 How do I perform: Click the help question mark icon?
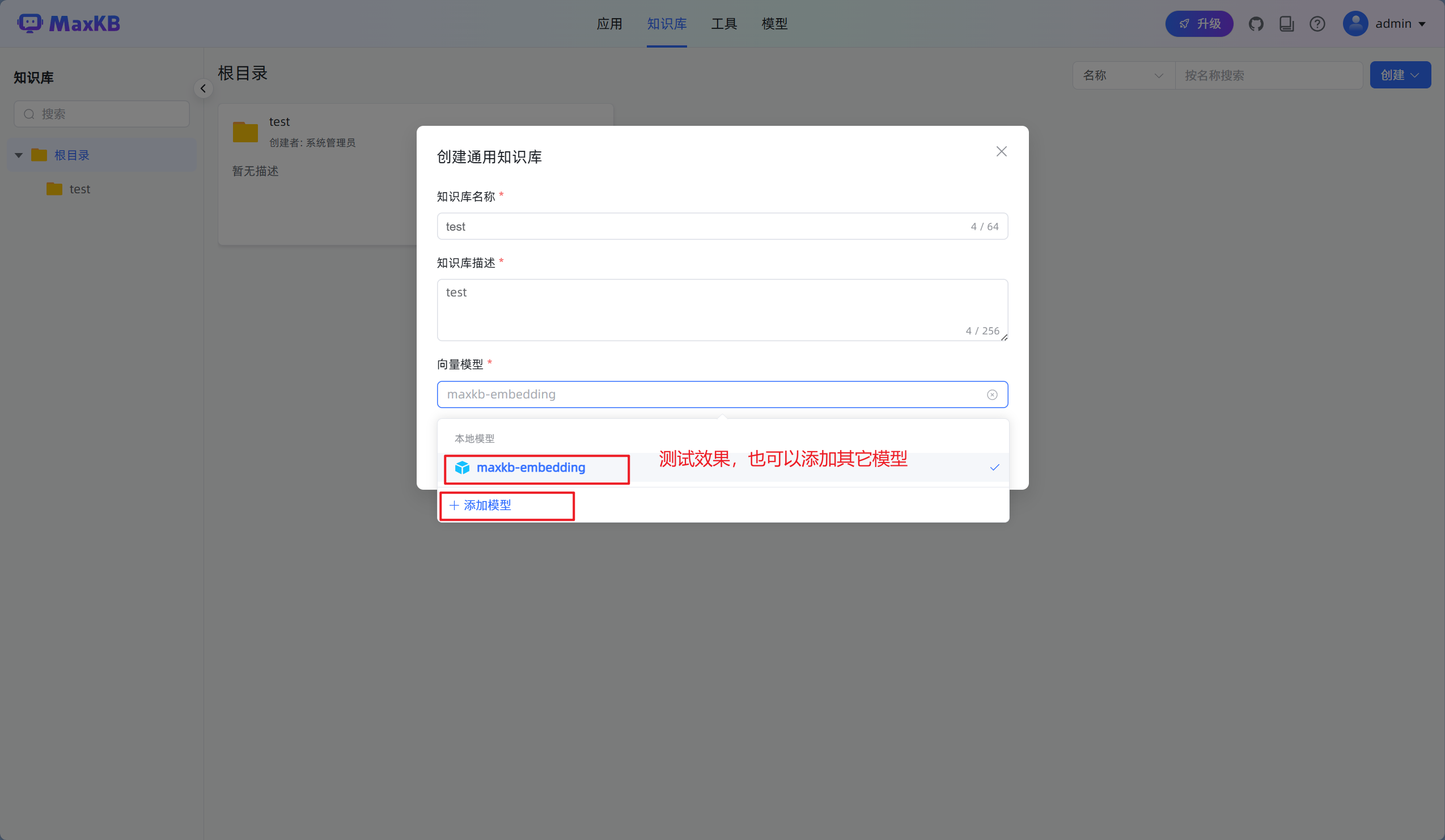pos(1317,24)
